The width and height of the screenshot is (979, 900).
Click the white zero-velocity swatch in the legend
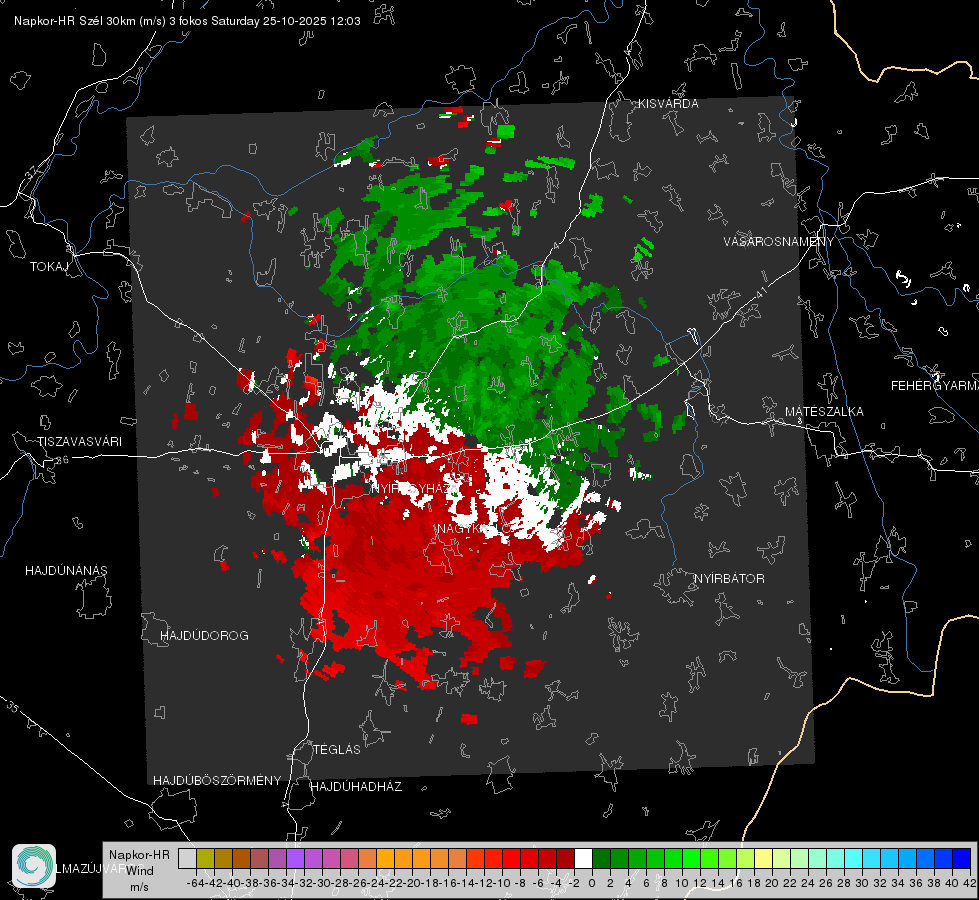point(583,859)
